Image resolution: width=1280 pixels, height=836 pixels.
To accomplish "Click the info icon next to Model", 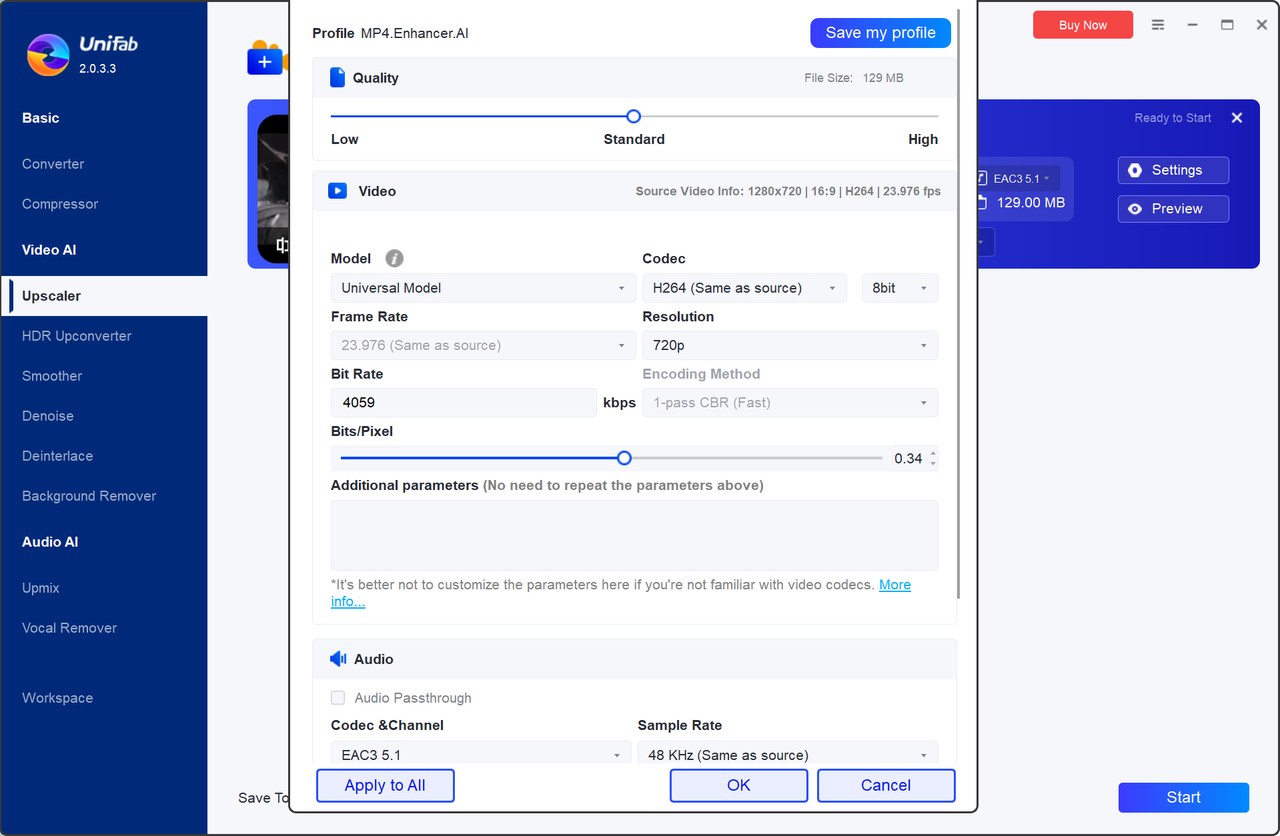I will (x=392, y=258).
